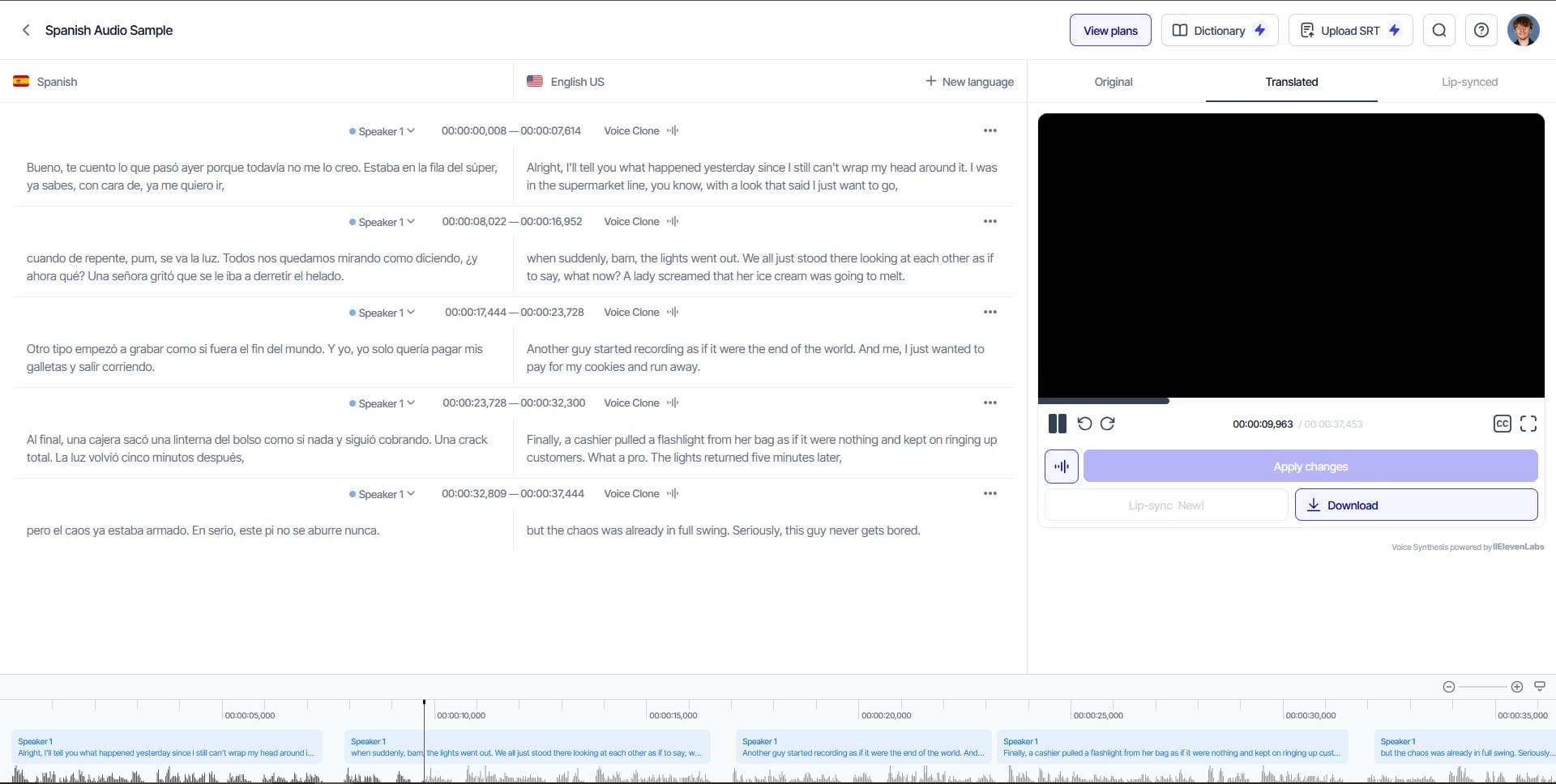The height and width of the screenshot is (784, 1556).
Task: Expand Speaker 1 dropdown of first segment
Action: tap(382, 131)
